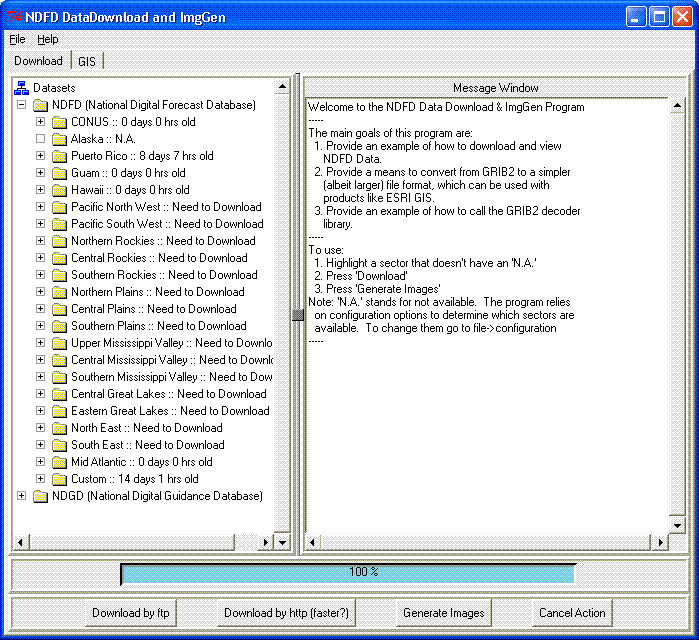The height and width of the screenshot is (640, 699).
Task: Click the Hawaii folder icon
Action: pyautogui.click(x=59, y=190)
